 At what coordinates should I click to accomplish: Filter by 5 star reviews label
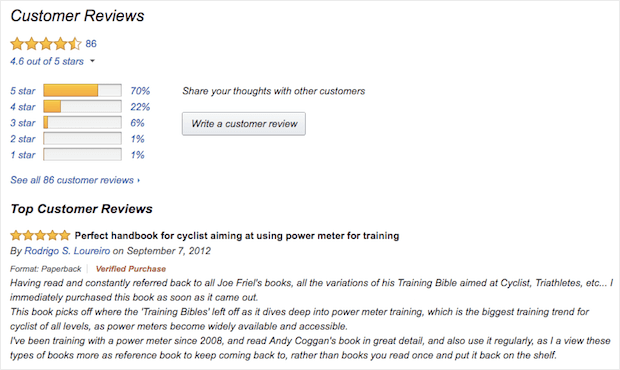click(x=23, y=91)
